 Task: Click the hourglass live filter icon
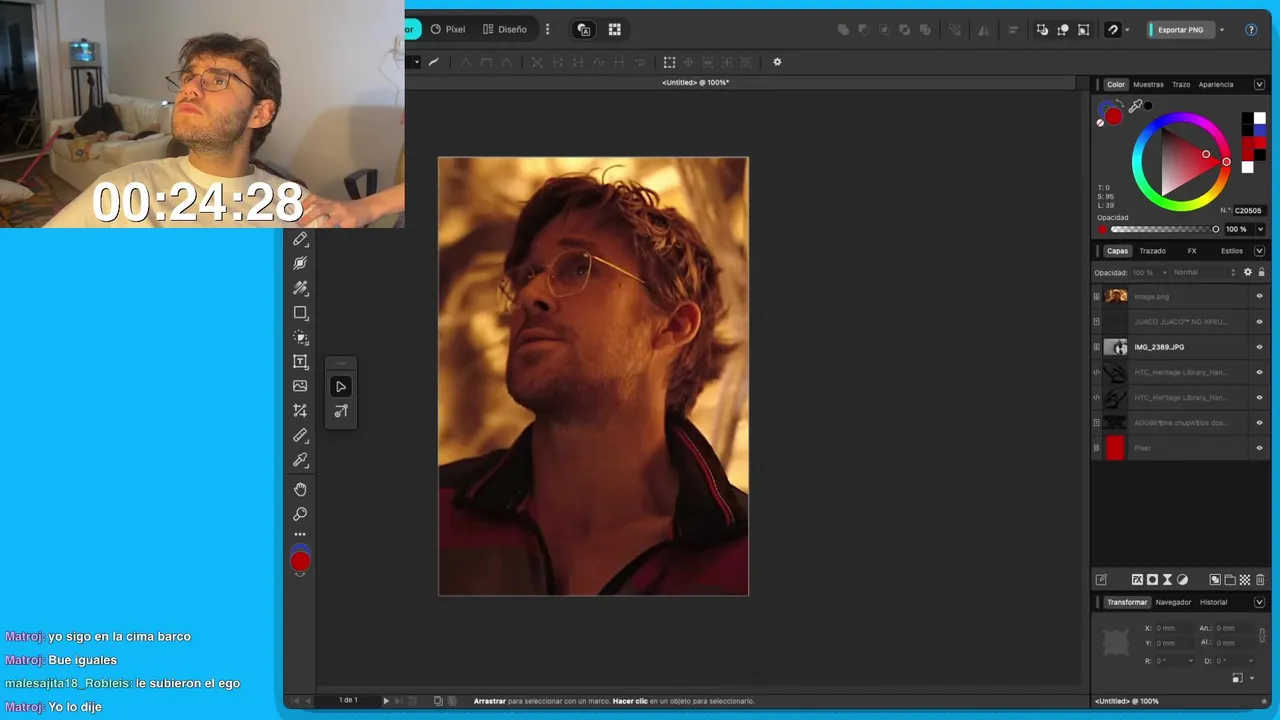(1167, 580)
